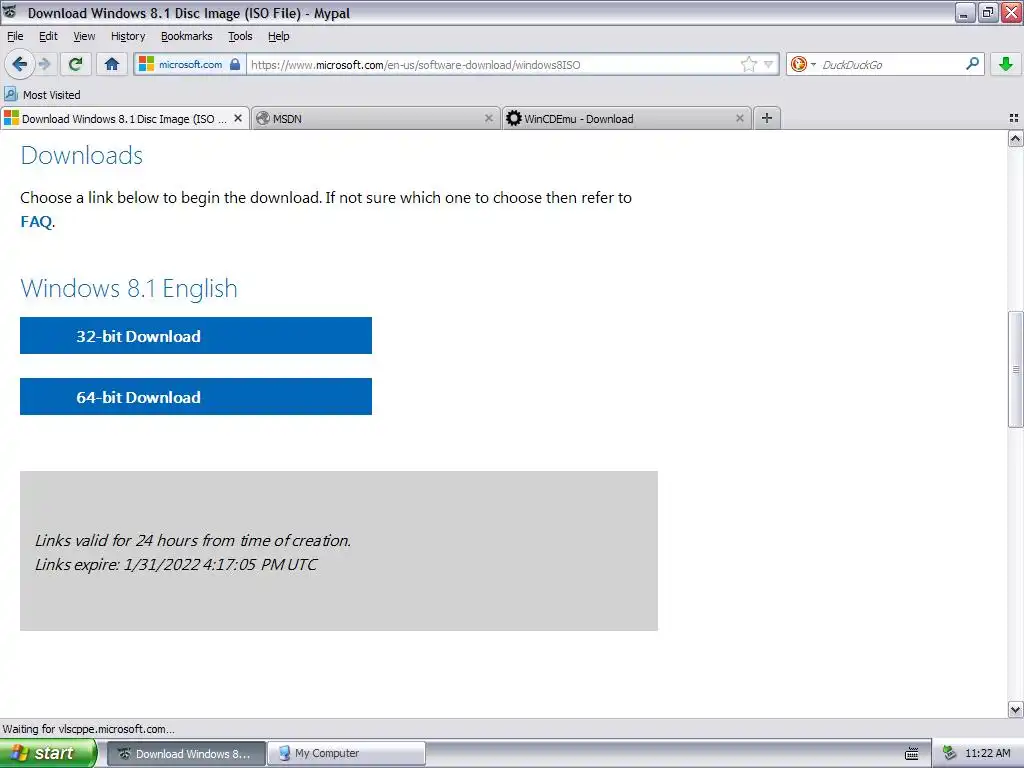1024x768 pixels.
Task: Click the 64-bit Download button
Action: [x=196, y=396]
